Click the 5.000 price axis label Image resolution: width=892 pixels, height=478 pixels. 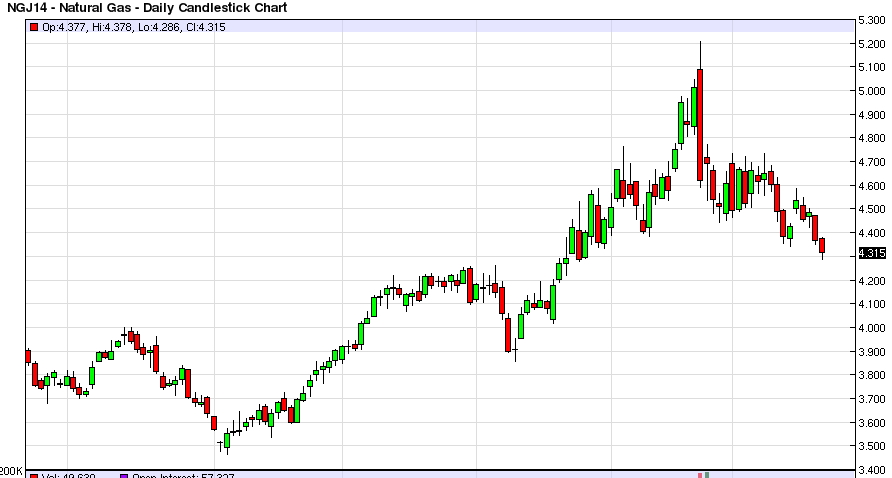(x=871, y=91)
